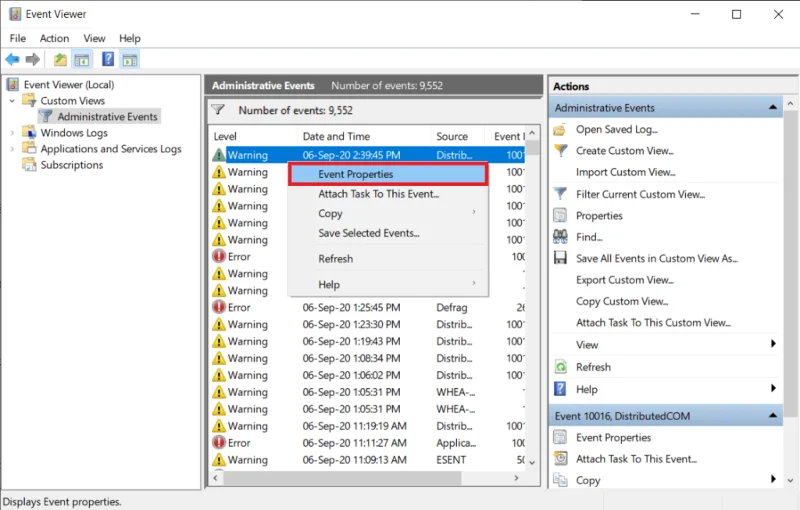
Task: Select the ESENT warning at 11:09:13 AM
Action: tap(368, 460)
